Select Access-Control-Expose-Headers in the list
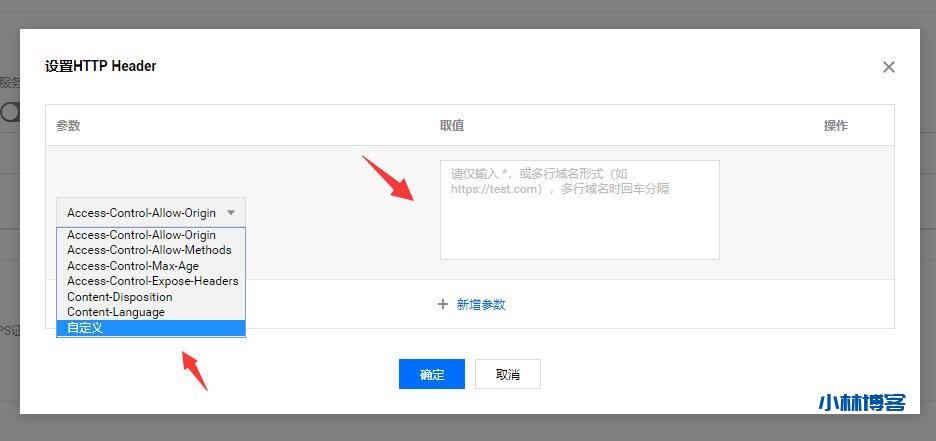Image resolution: width=936 pixels, height=441 pixels. click(152, 281)
